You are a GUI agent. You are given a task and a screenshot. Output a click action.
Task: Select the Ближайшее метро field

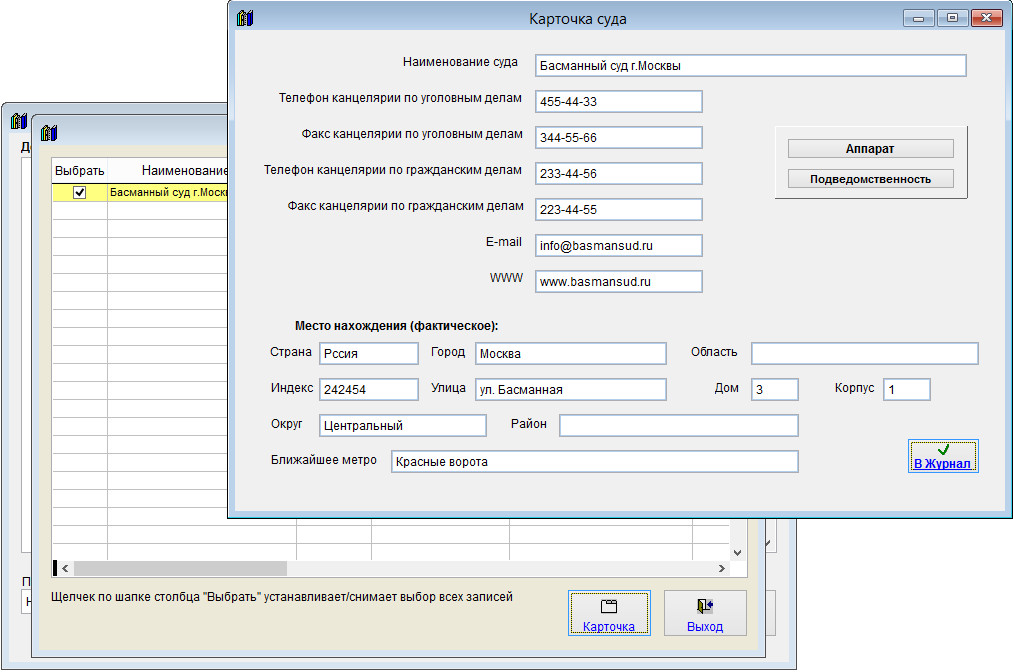coord(594,461)
